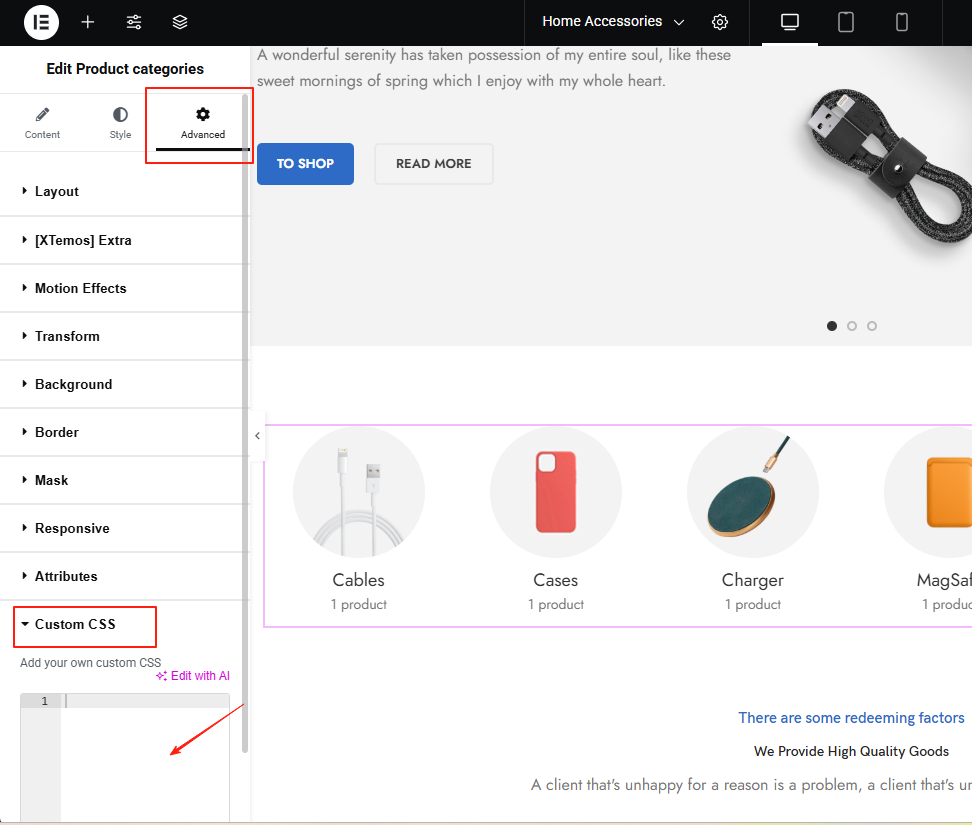Click the plus Add Element icon
This screenshot has height=825, width=972.
point(88,22)
